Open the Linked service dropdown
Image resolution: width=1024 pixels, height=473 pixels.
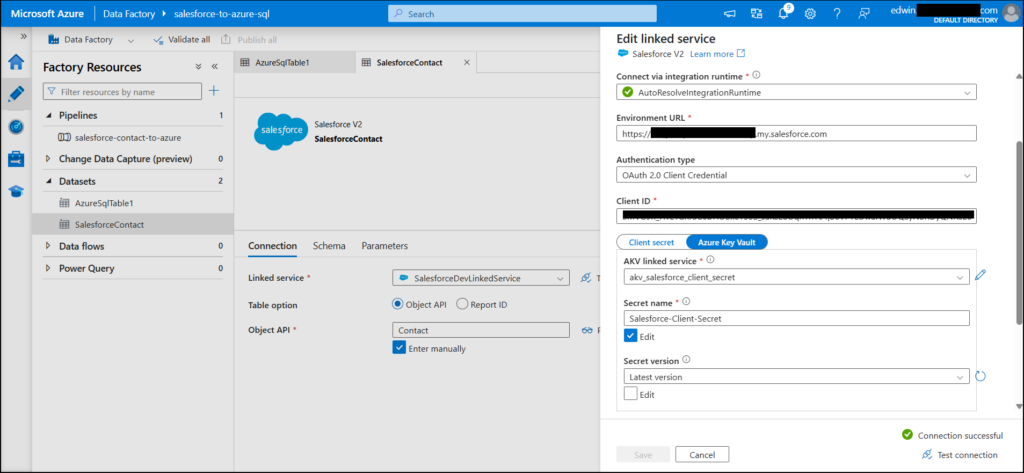(481, 278)
